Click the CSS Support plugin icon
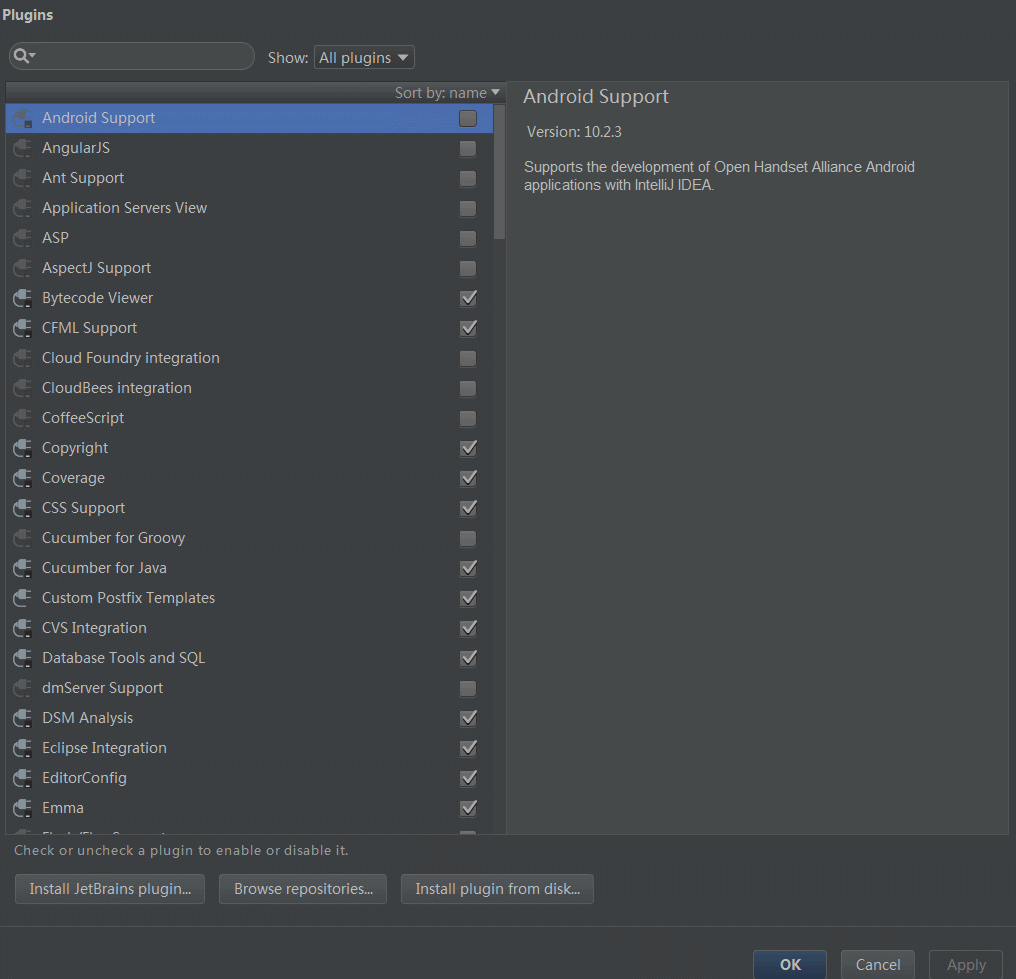This screenshot has width=1016, height=979. [x=22, y=508]
